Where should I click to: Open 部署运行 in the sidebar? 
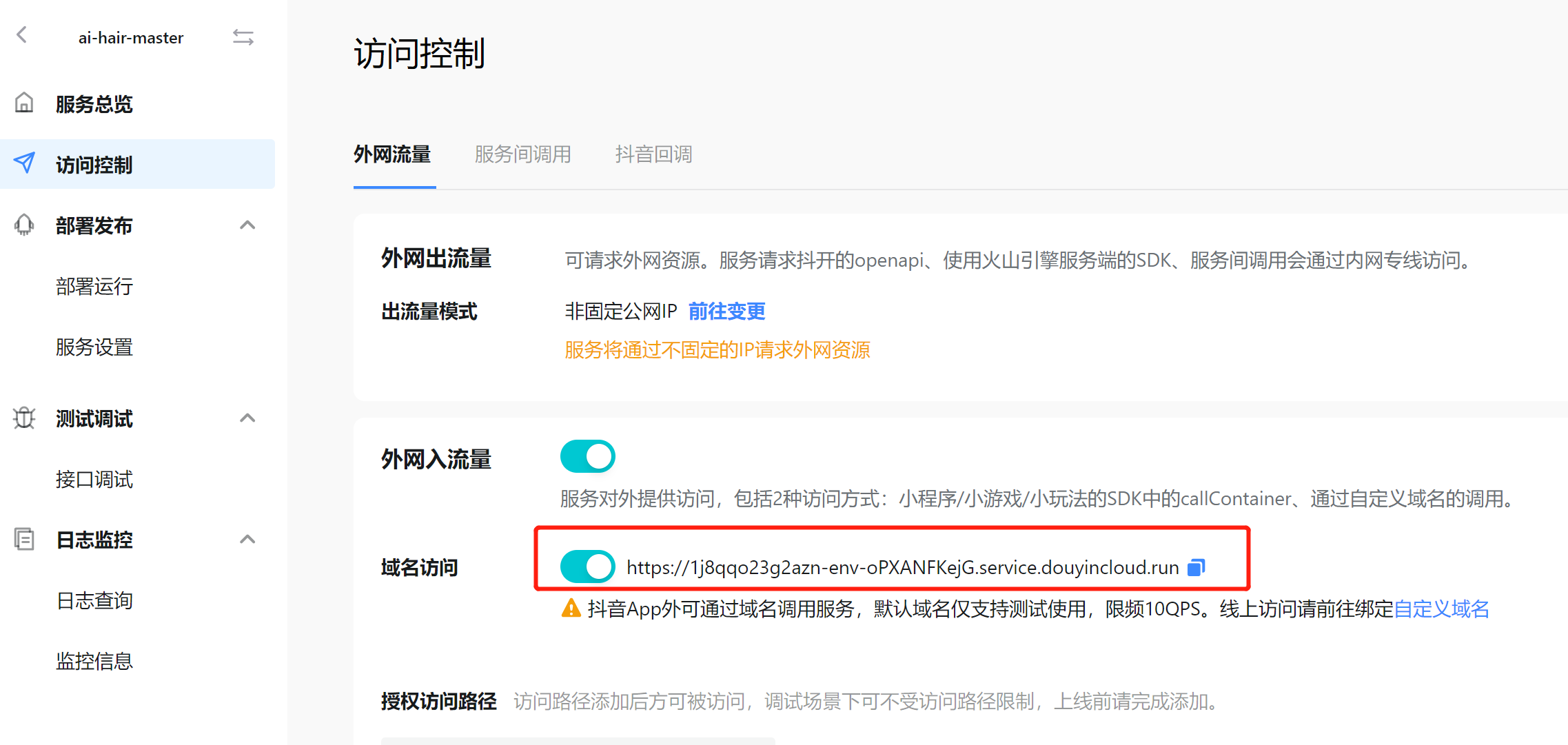[94, 286]
